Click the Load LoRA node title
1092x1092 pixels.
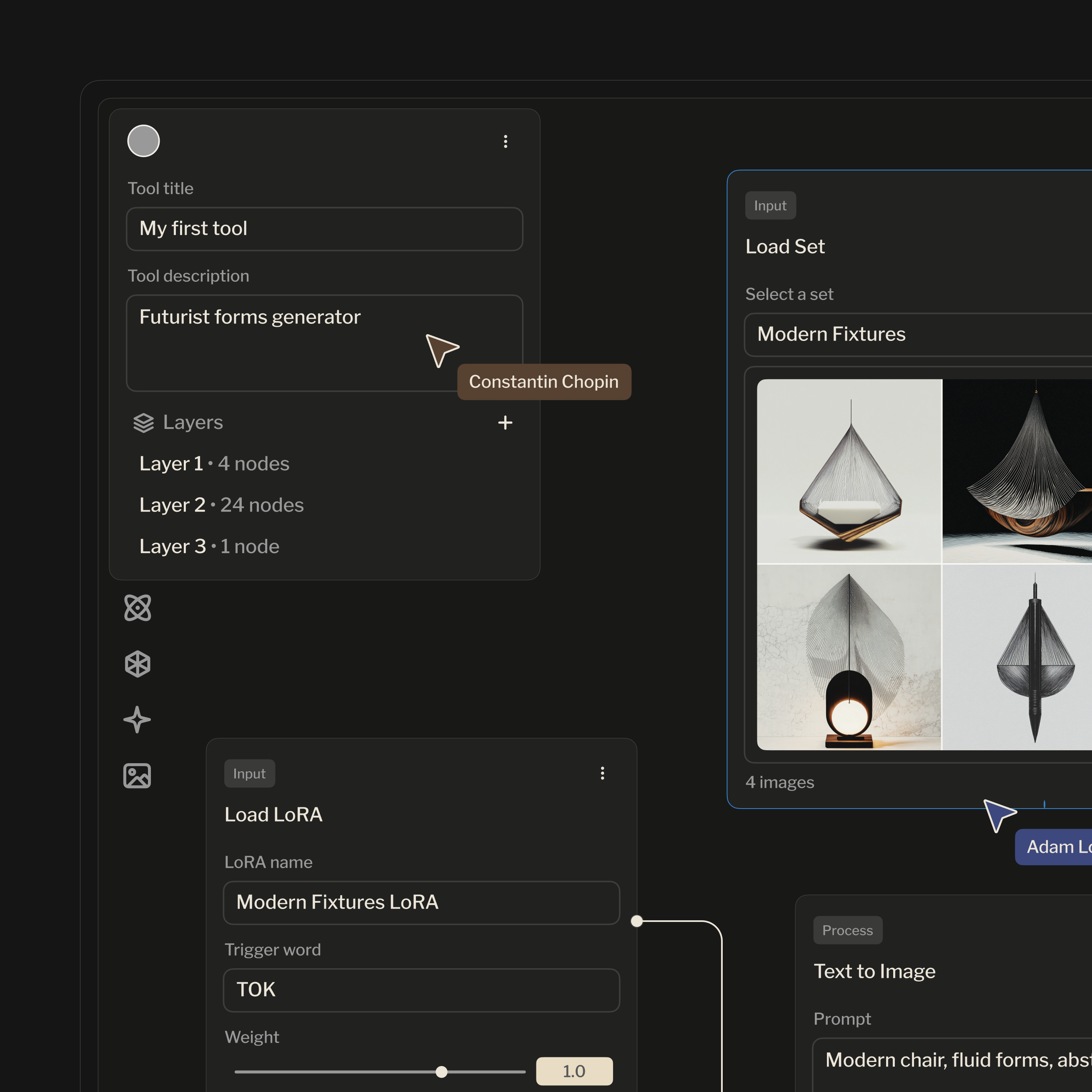(273, 815)
